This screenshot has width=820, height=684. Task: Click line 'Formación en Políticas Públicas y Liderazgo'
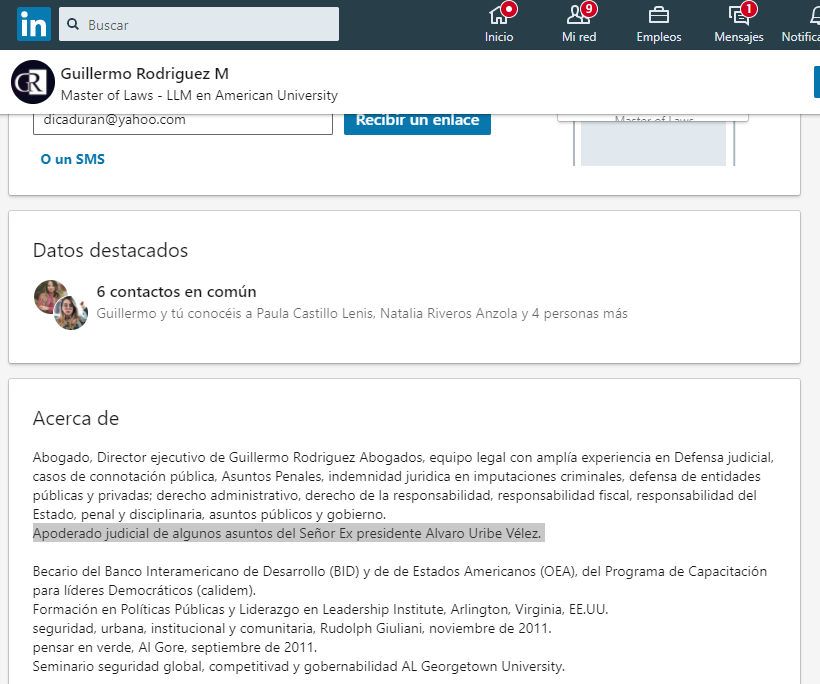(x=321, y=609)
